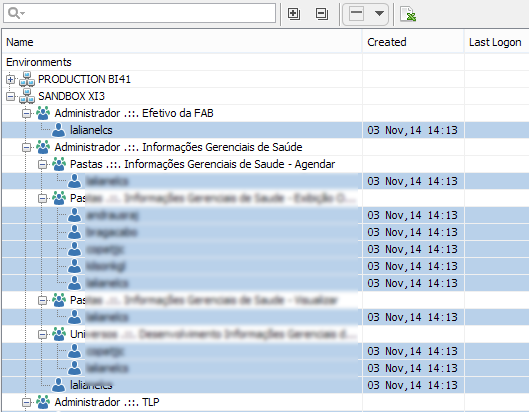Click the level selector minus button
Screen dimensions: 529x412
(356, 13)
